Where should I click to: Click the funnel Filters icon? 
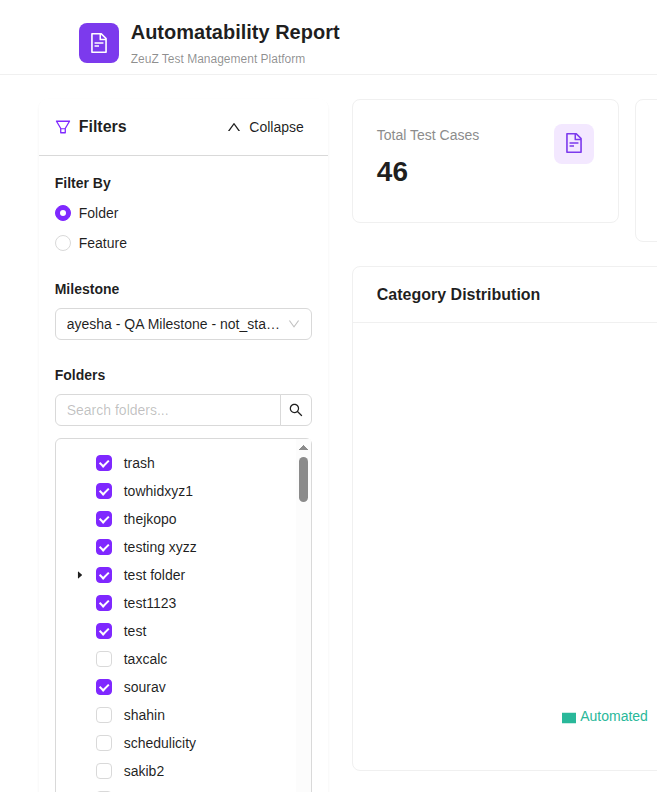tap(63, 127)
